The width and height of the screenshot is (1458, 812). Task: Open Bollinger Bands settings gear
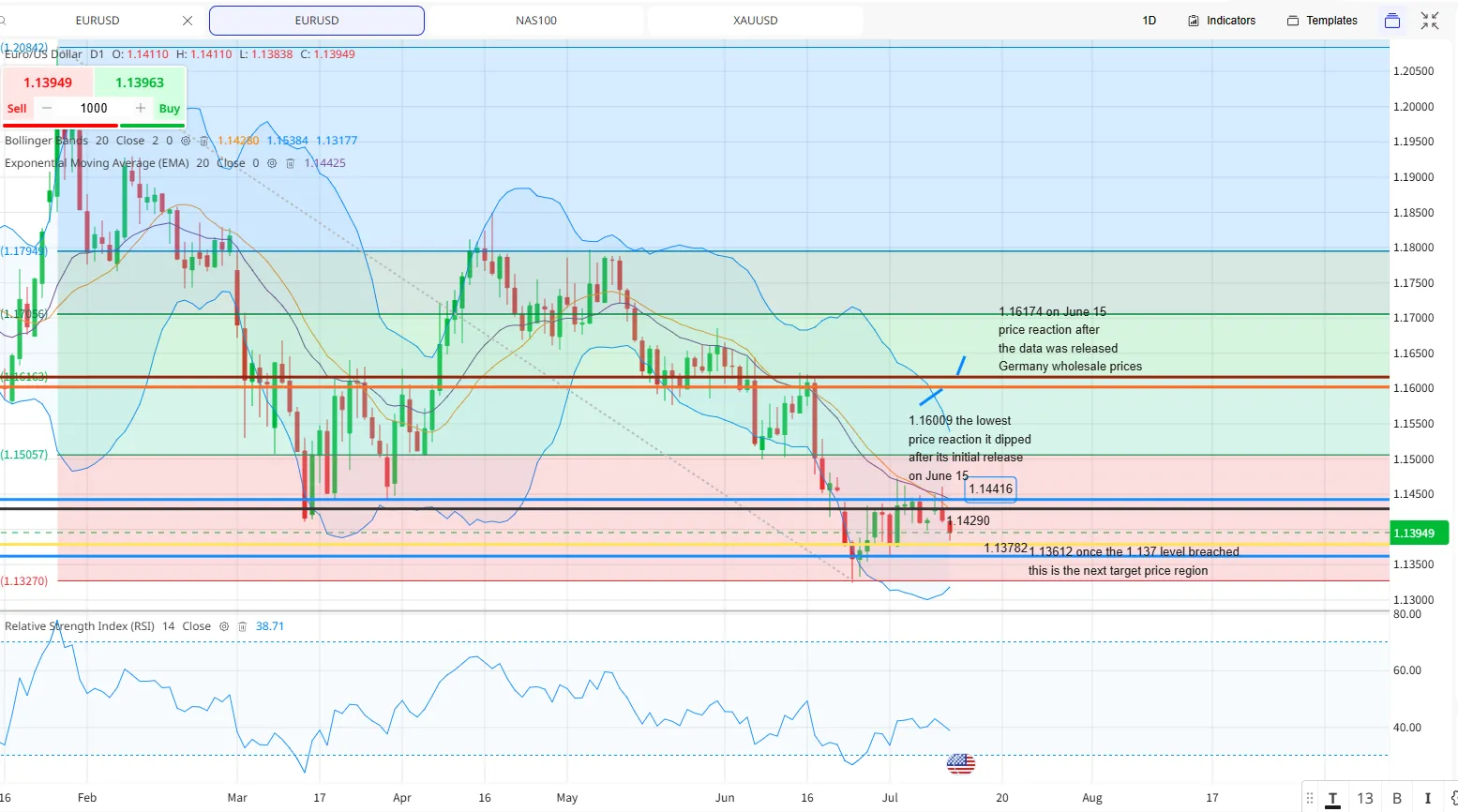click(186, 141)
